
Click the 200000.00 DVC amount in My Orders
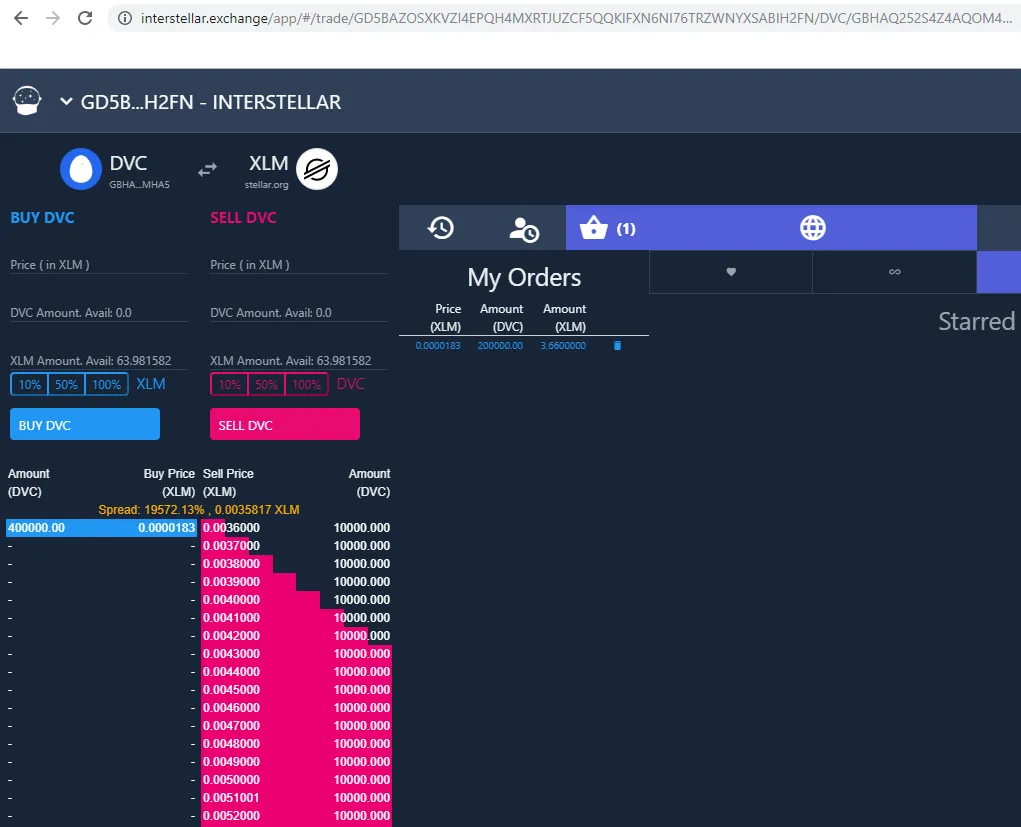pyautogui.click(x=500, y=346)
